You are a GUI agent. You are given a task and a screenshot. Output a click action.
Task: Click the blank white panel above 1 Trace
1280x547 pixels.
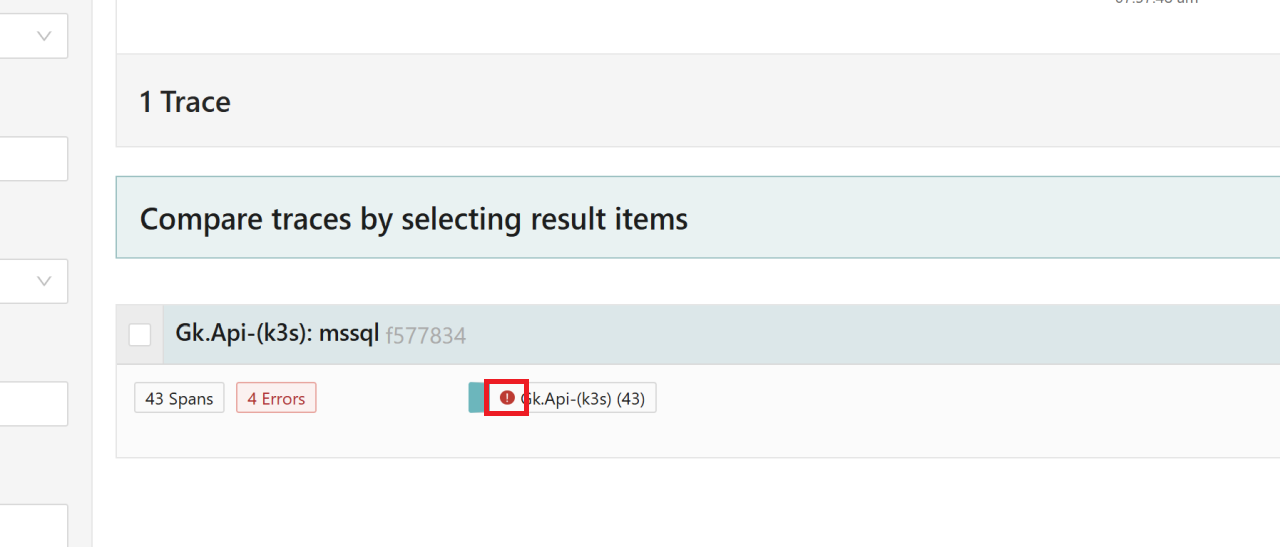pos(600,25)
